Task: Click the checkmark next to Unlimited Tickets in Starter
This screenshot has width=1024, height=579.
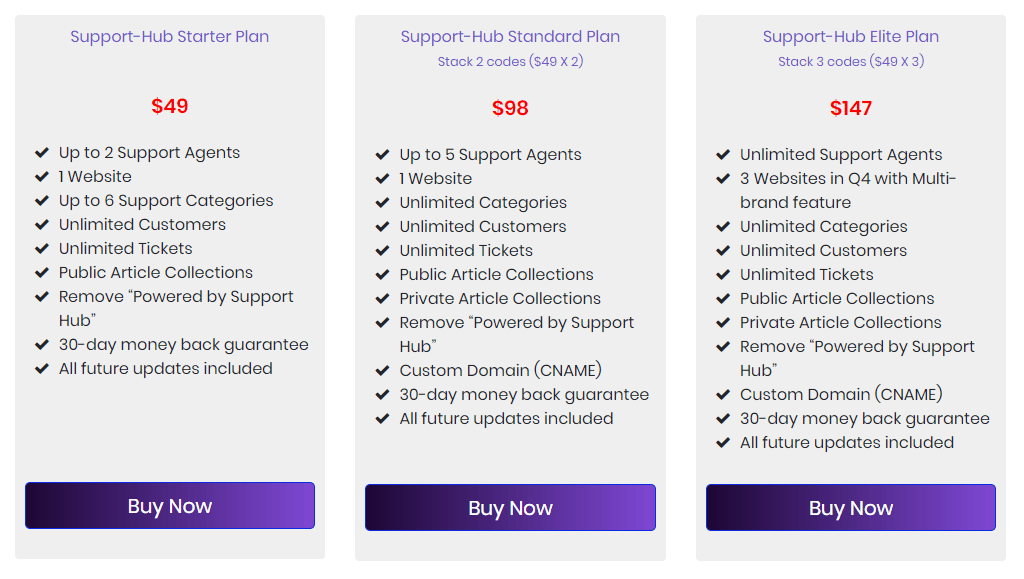Action: click(x=42, y=248)
